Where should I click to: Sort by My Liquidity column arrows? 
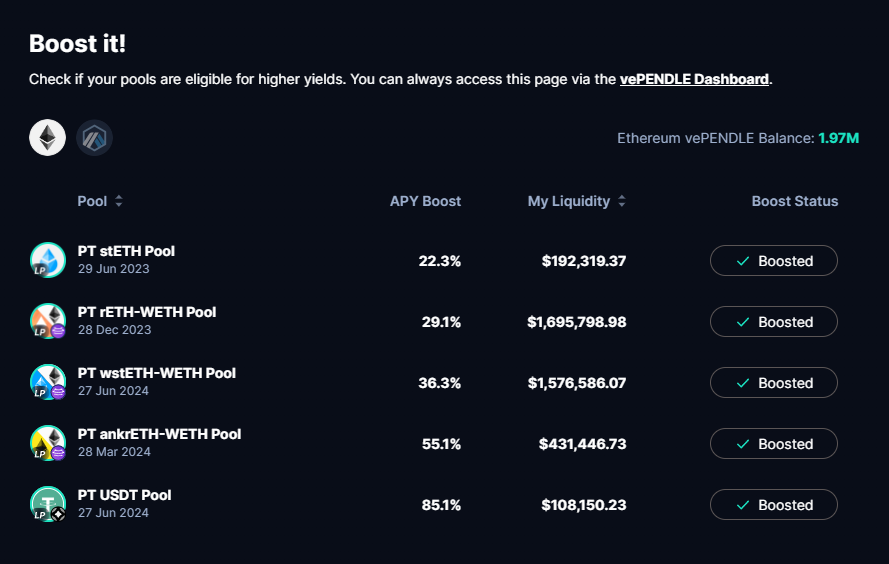(622, 201)
